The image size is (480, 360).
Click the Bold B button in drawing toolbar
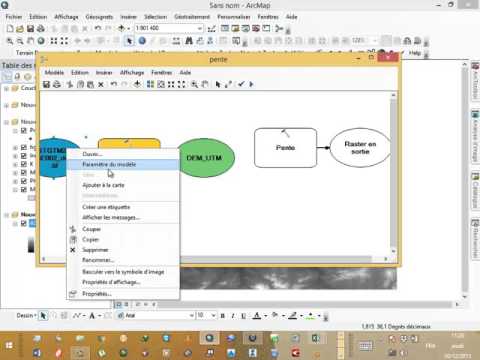click(x=222, y=316)
